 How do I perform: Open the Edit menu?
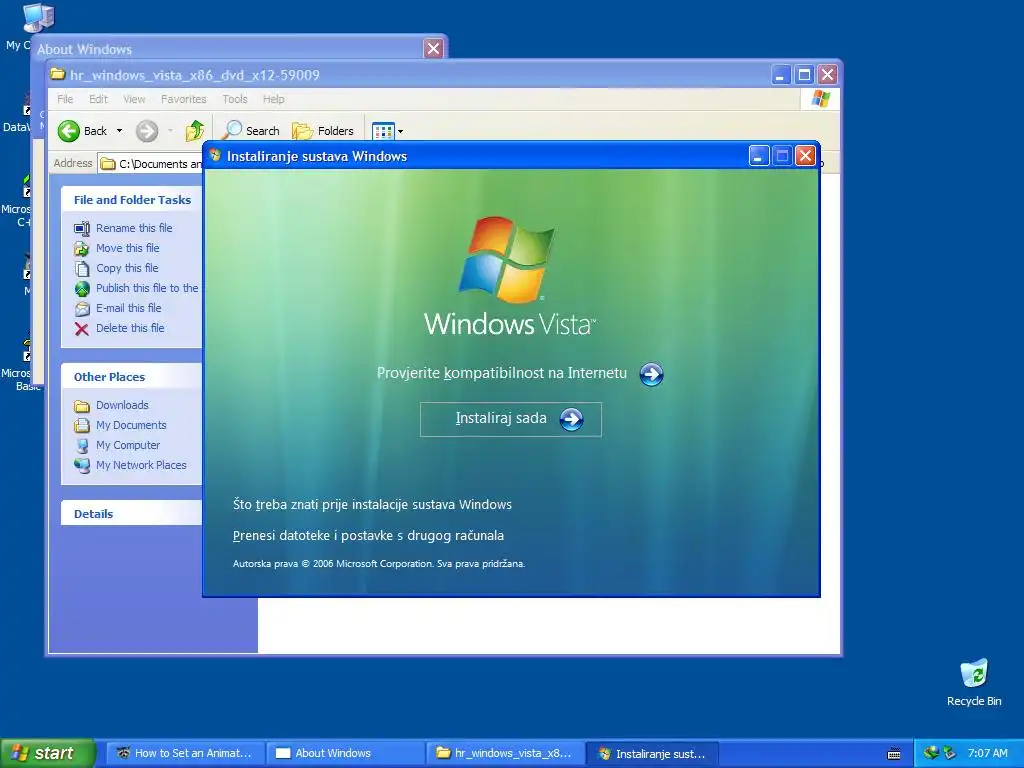99,99
